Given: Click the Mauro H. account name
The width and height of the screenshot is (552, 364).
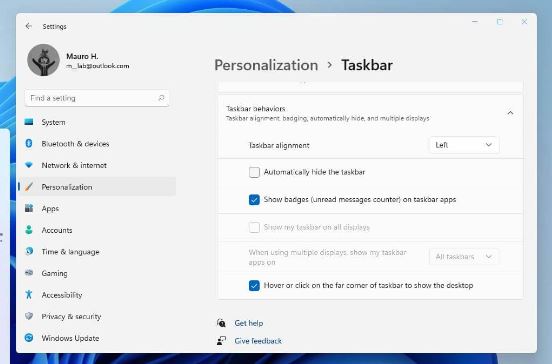Looking at the screenshot, I should (82, 56).
